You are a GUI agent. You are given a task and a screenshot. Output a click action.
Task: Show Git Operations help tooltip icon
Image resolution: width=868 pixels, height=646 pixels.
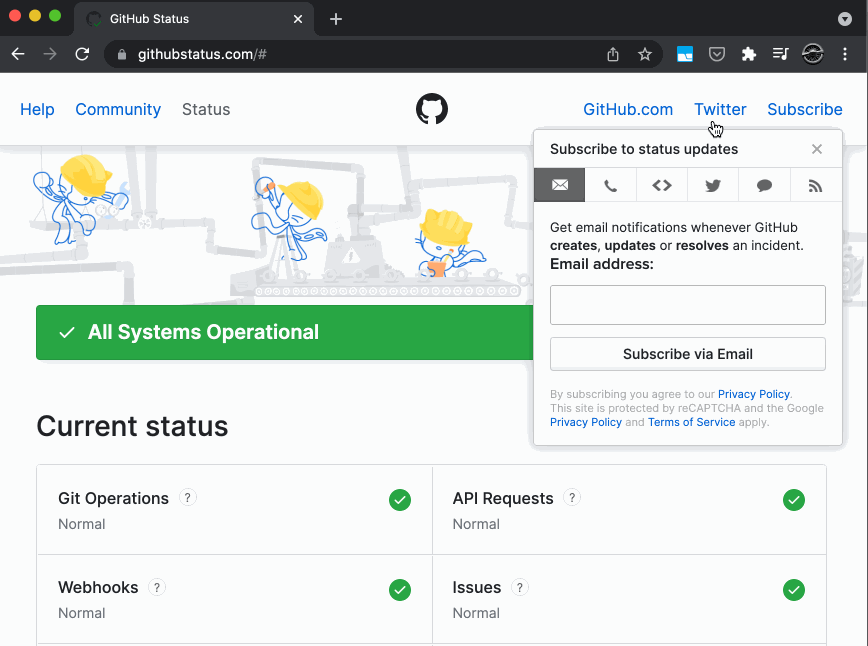pyautogui.click(x=188, y=498)
